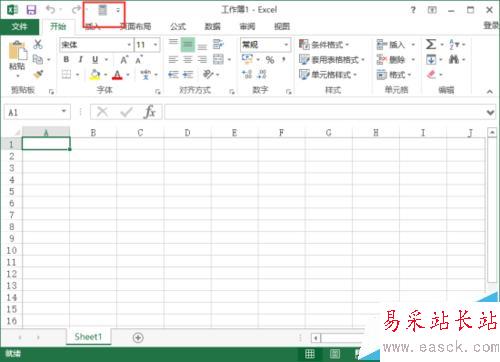The image size is (500, 362).
Task: Open Cell Styles menu
Action: 328,74
